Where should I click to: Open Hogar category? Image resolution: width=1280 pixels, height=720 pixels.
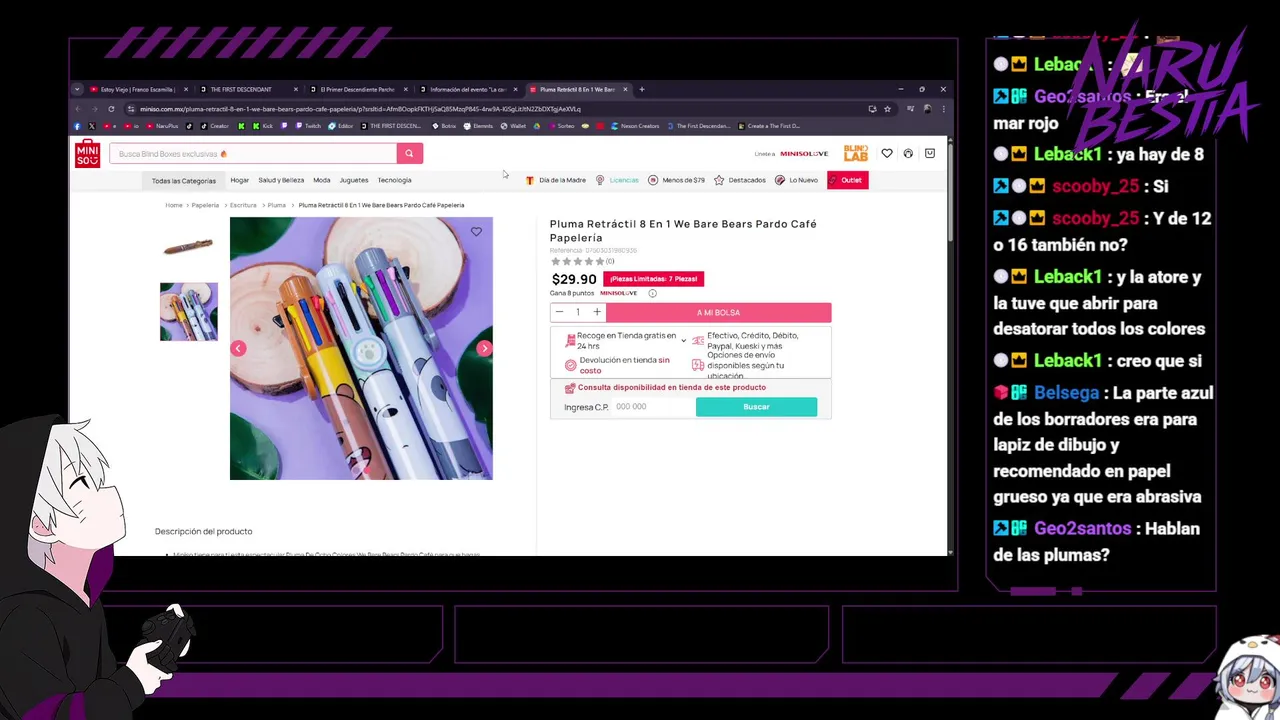point(239,180)
